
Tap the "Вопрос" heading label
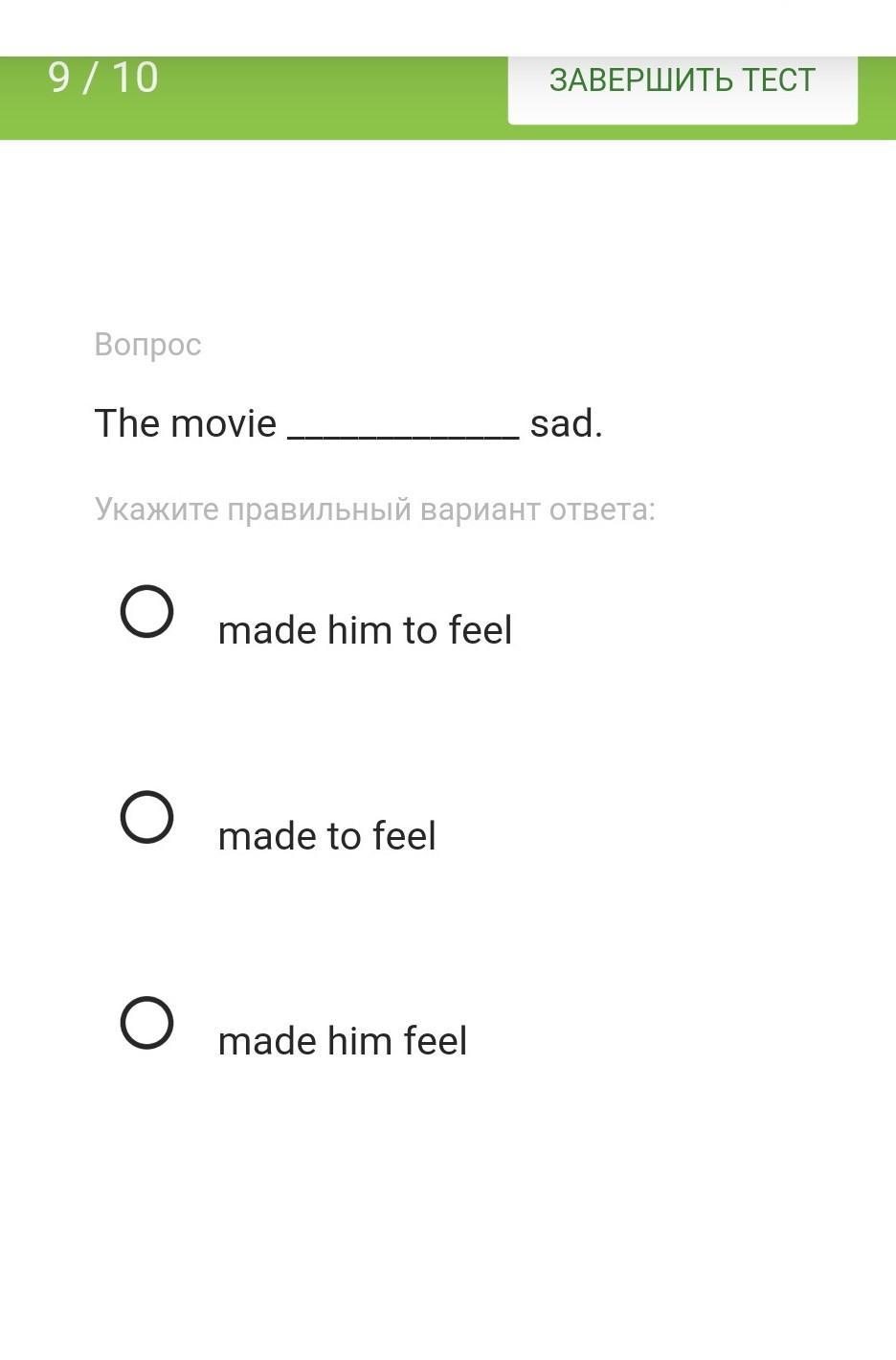147,344
